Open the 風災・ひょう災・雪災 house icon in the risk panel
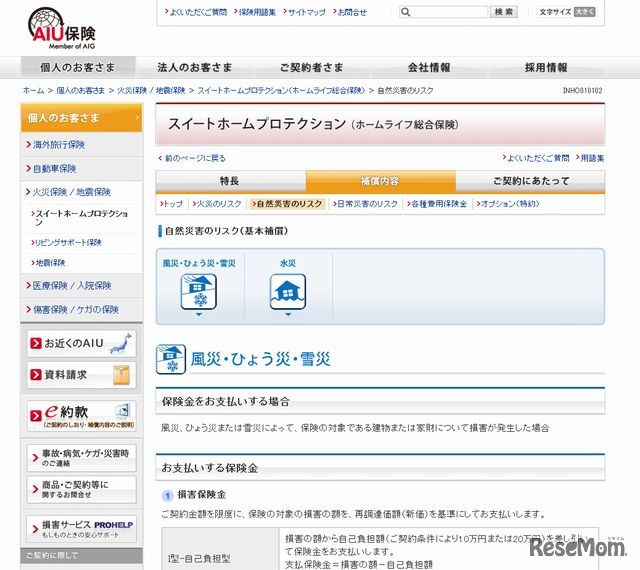Viewport: 640px width, 570px height. pyautogui.click(x=199, y=292)
